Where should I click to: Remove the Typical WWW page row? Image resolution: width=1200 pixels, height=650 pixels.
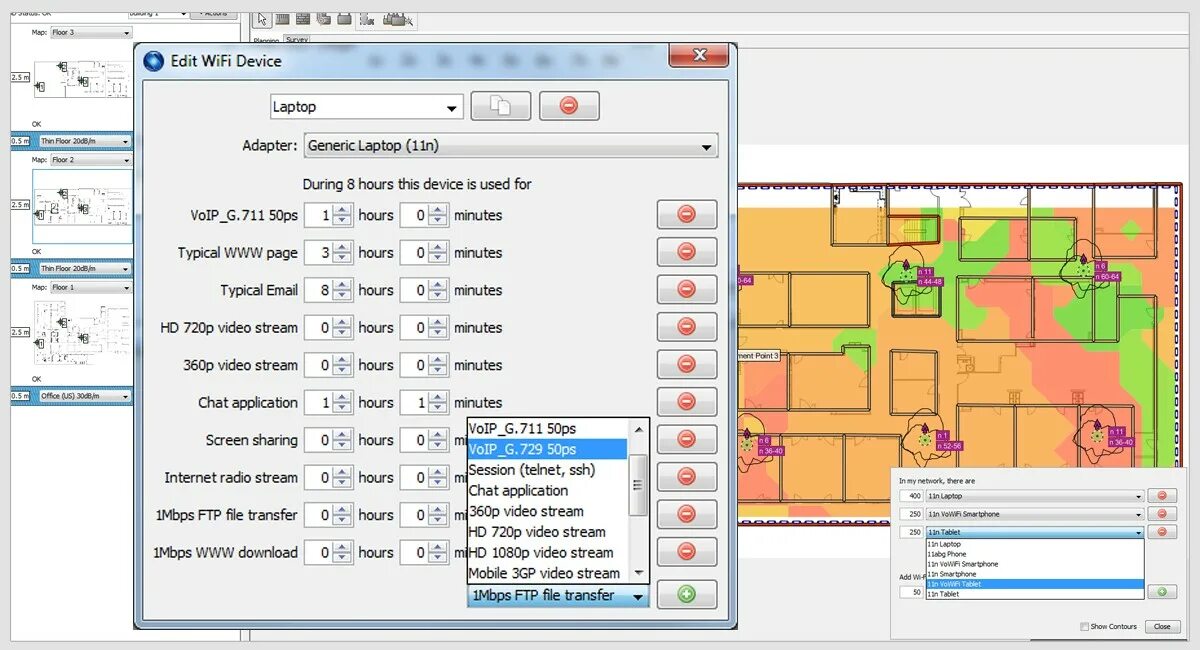687,252
